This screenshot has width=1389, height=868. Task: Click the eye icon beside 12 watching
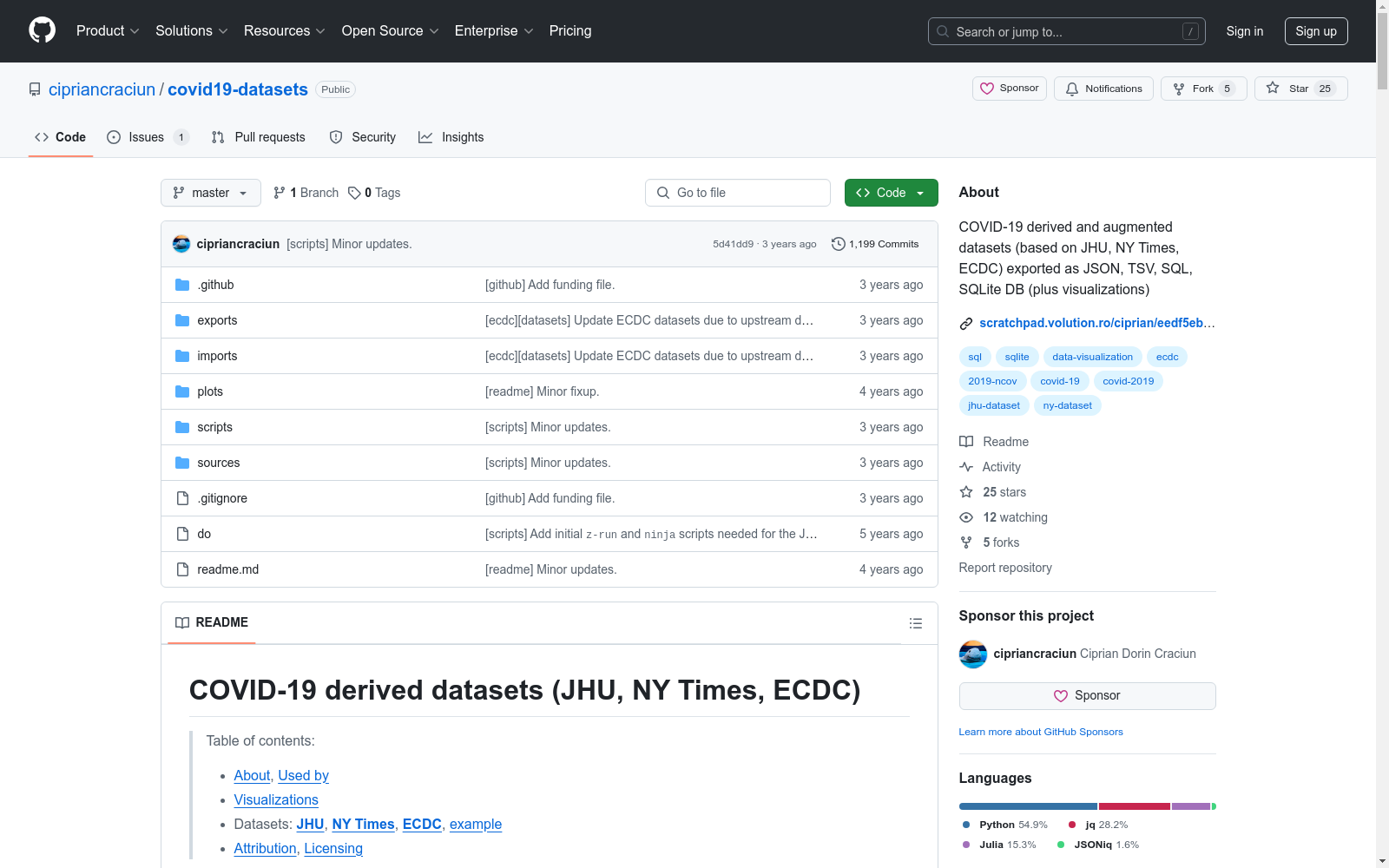[x=966, y=517]
